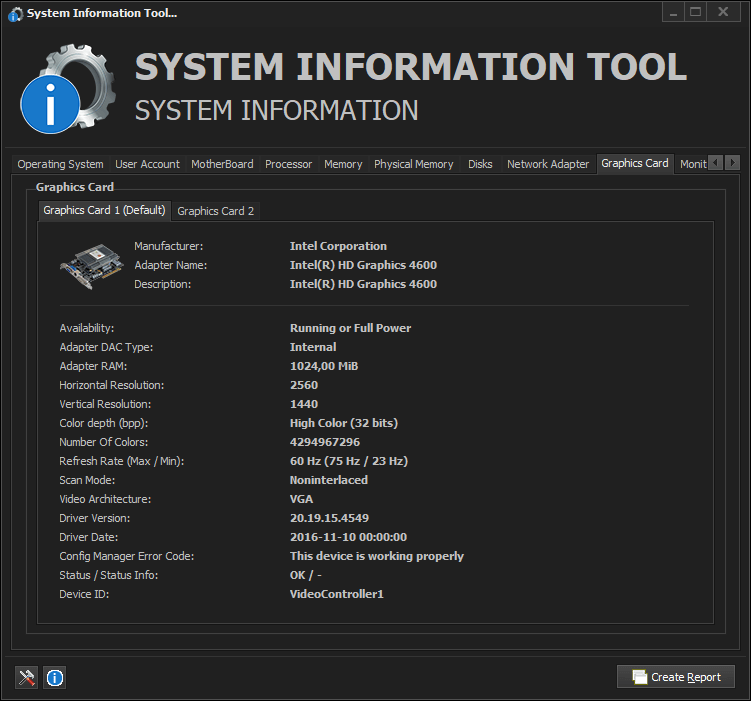Select the Graphics Card main tab
The width and height of the screenshot is (751, 701).
click(635, 163)
